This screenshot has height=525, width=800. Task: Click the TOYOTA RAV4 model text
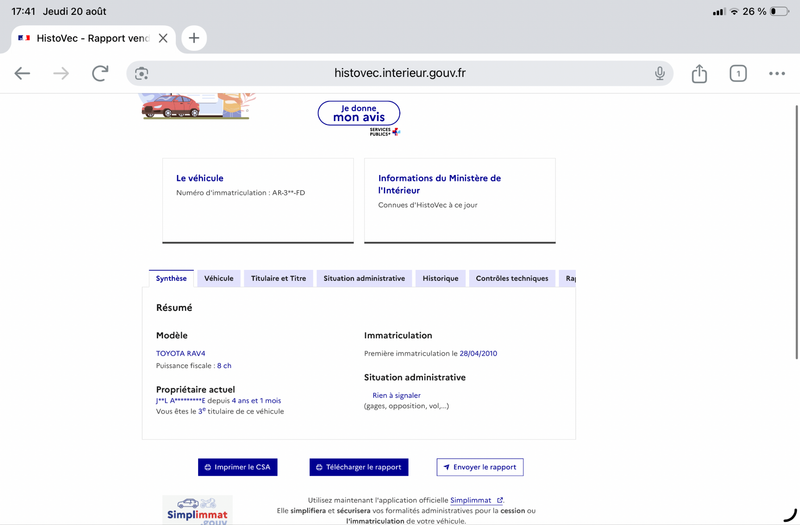(181, 353)
